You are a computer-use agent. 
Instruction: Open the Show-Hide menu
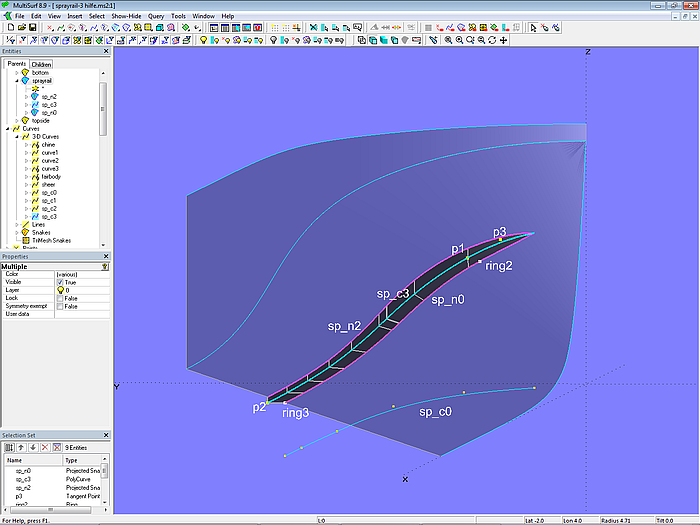click(126, 16)
